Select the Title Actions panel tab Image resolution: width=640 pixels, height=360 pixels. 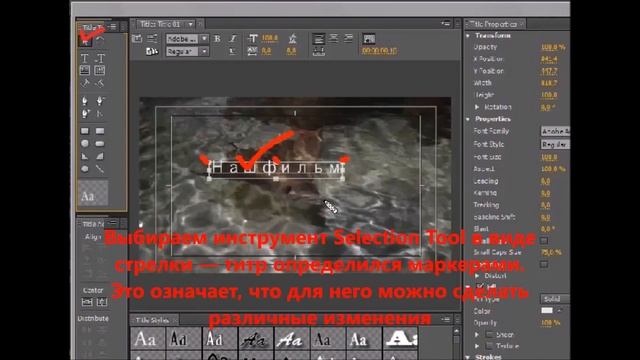click(x=93, y=224)
